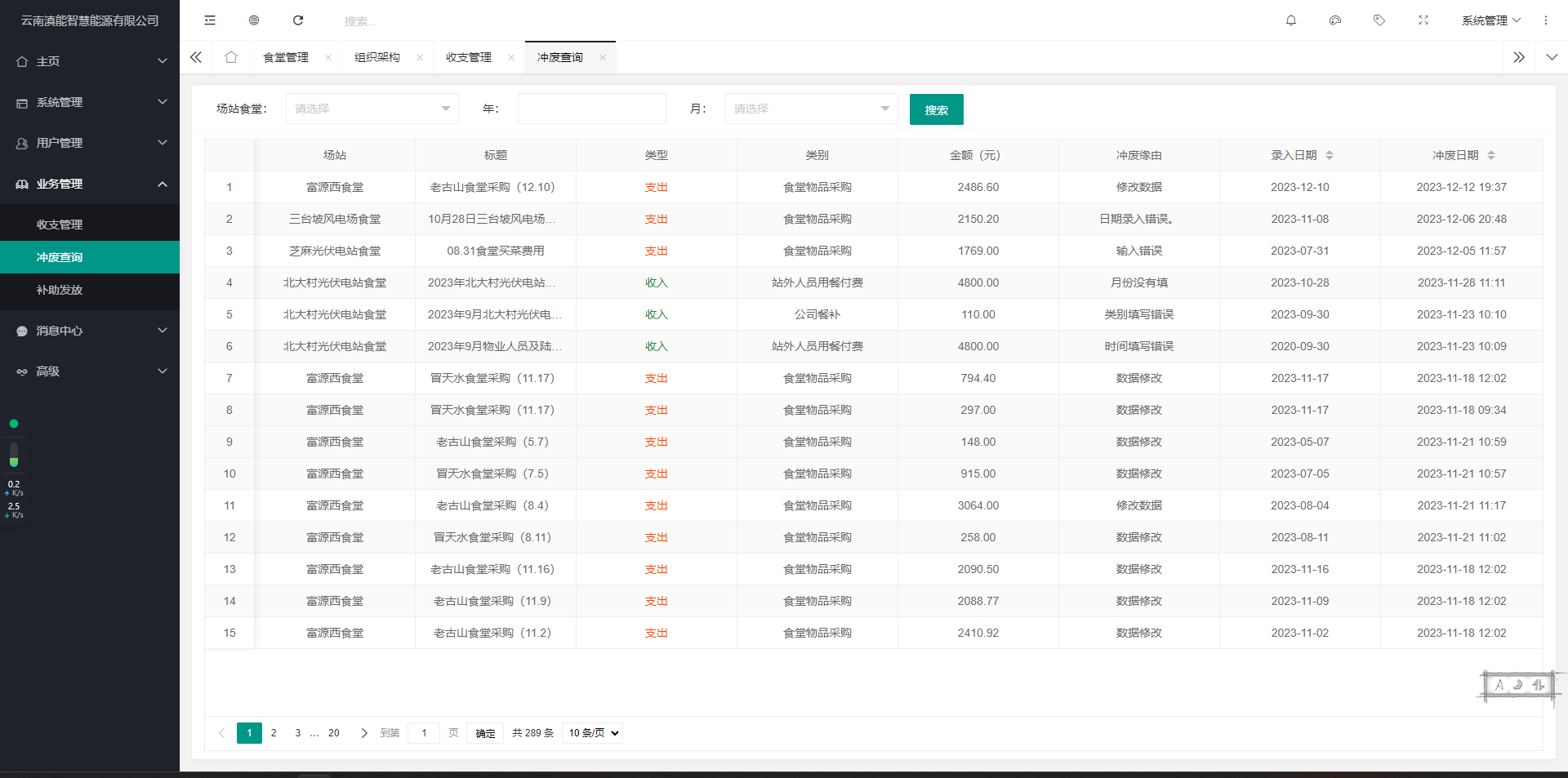This screenshot has height=778, width=1568.
Task: Expand the 高级 sidebar menu
Action: [90, 371]
